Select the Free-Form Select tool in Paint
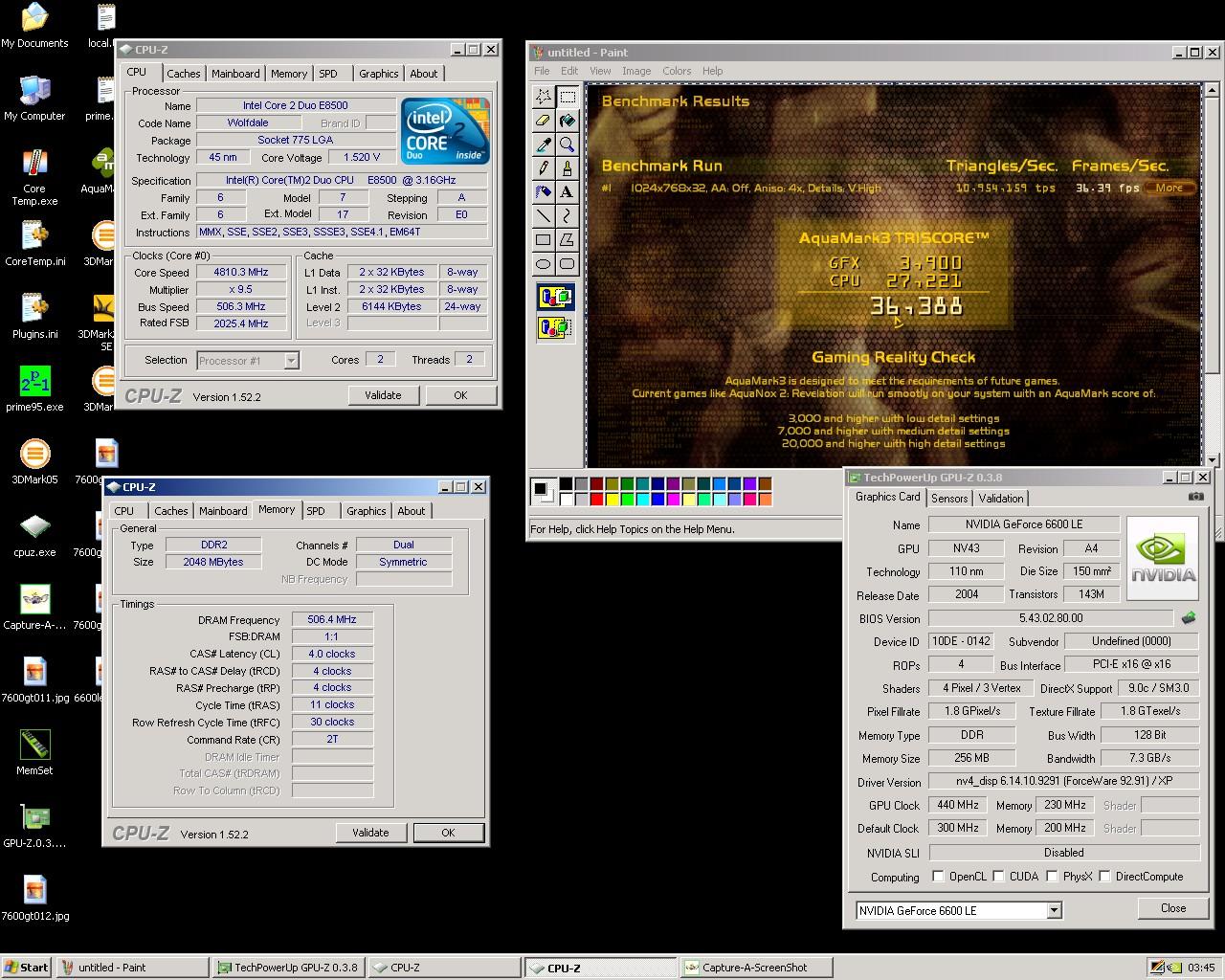The width and height of the screenshot is (1225, 980). [x=544, y=97]
